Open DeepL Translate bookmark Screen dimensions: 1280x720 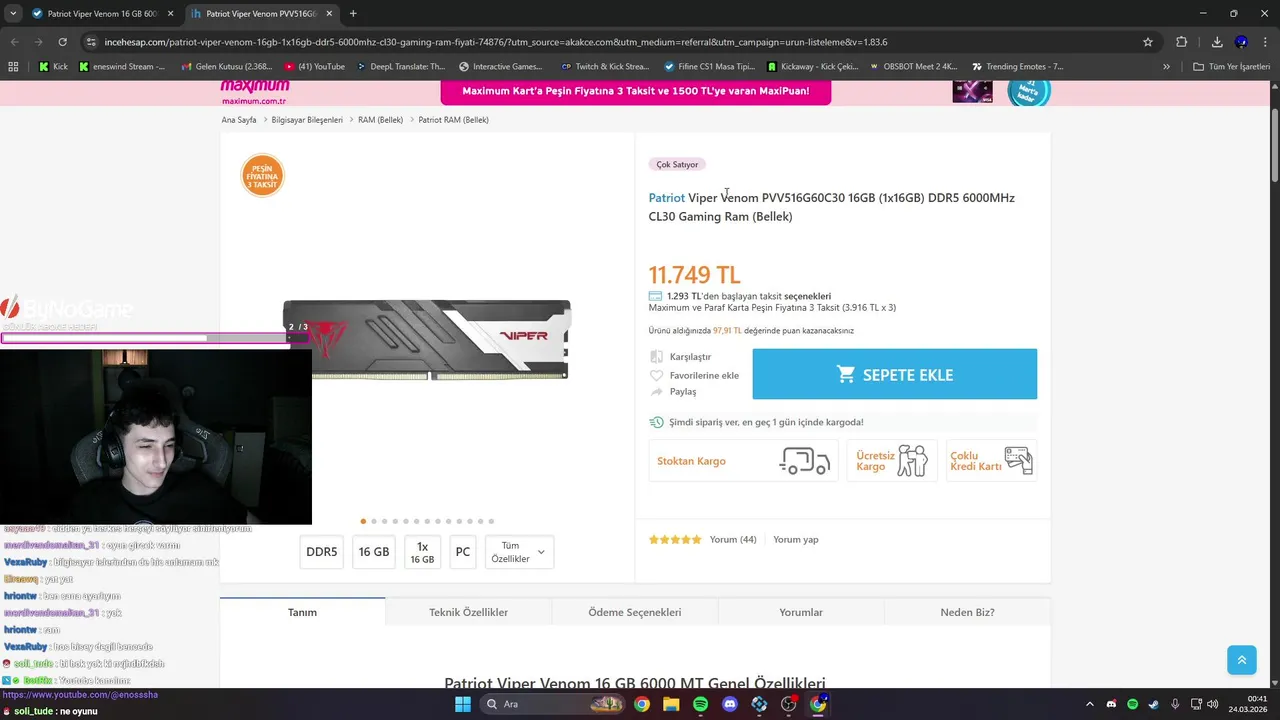pos(400,67)
